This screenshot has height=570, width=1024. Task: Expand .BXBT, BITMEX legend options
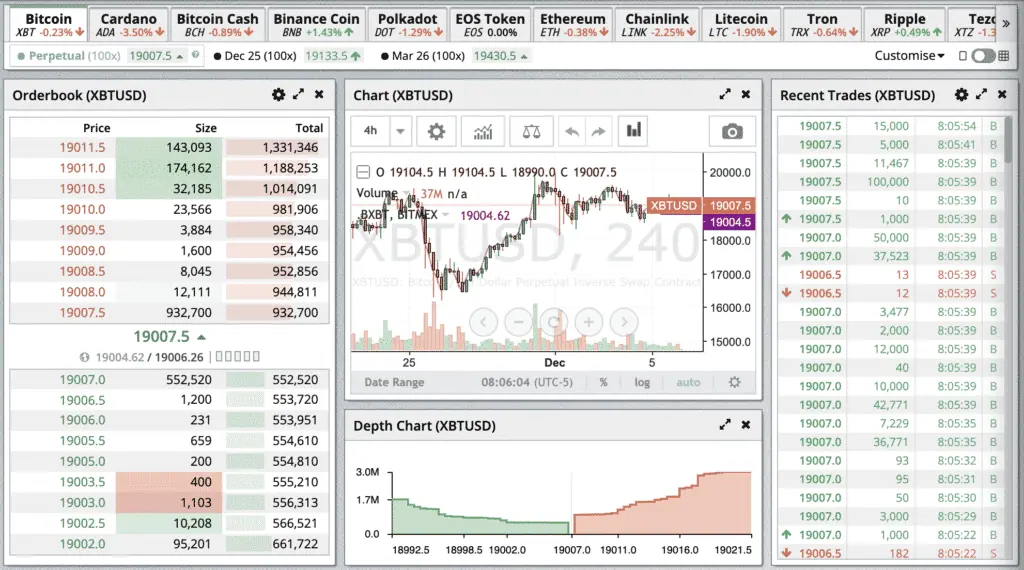[x=446, y=215]
